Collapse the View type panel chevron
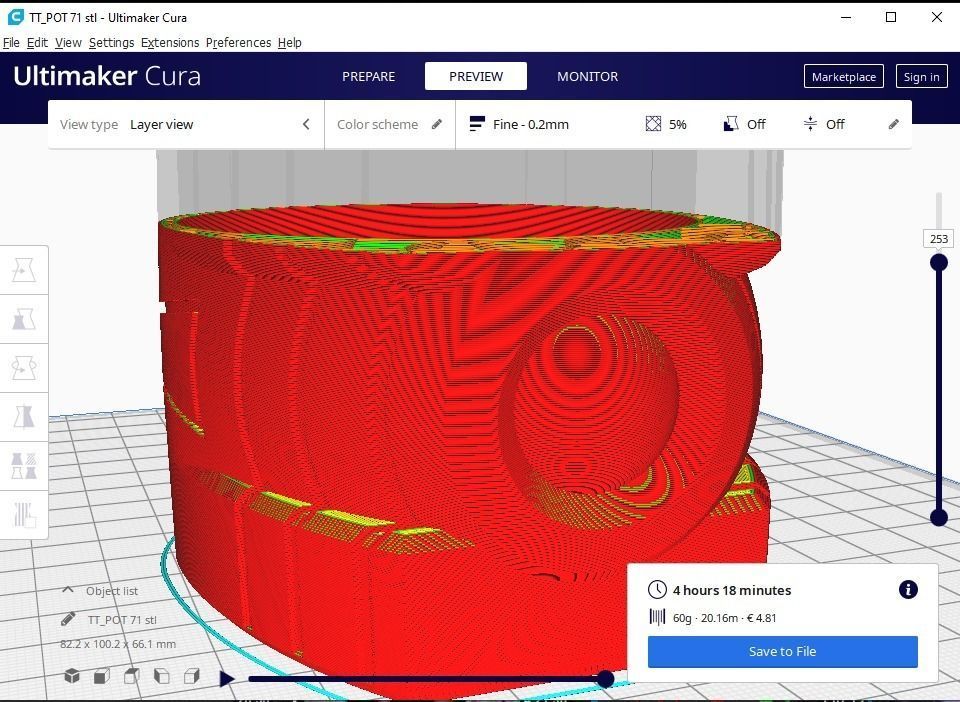 306,124
